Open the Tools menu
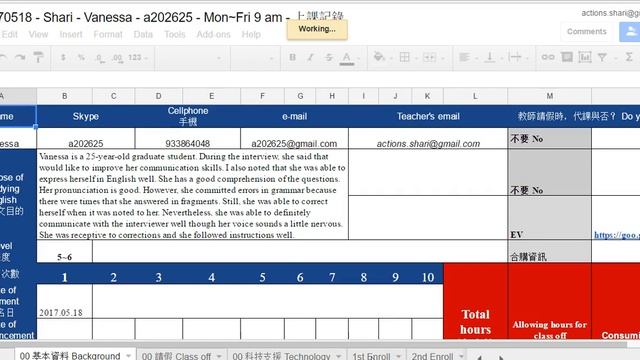 [175, 35]
